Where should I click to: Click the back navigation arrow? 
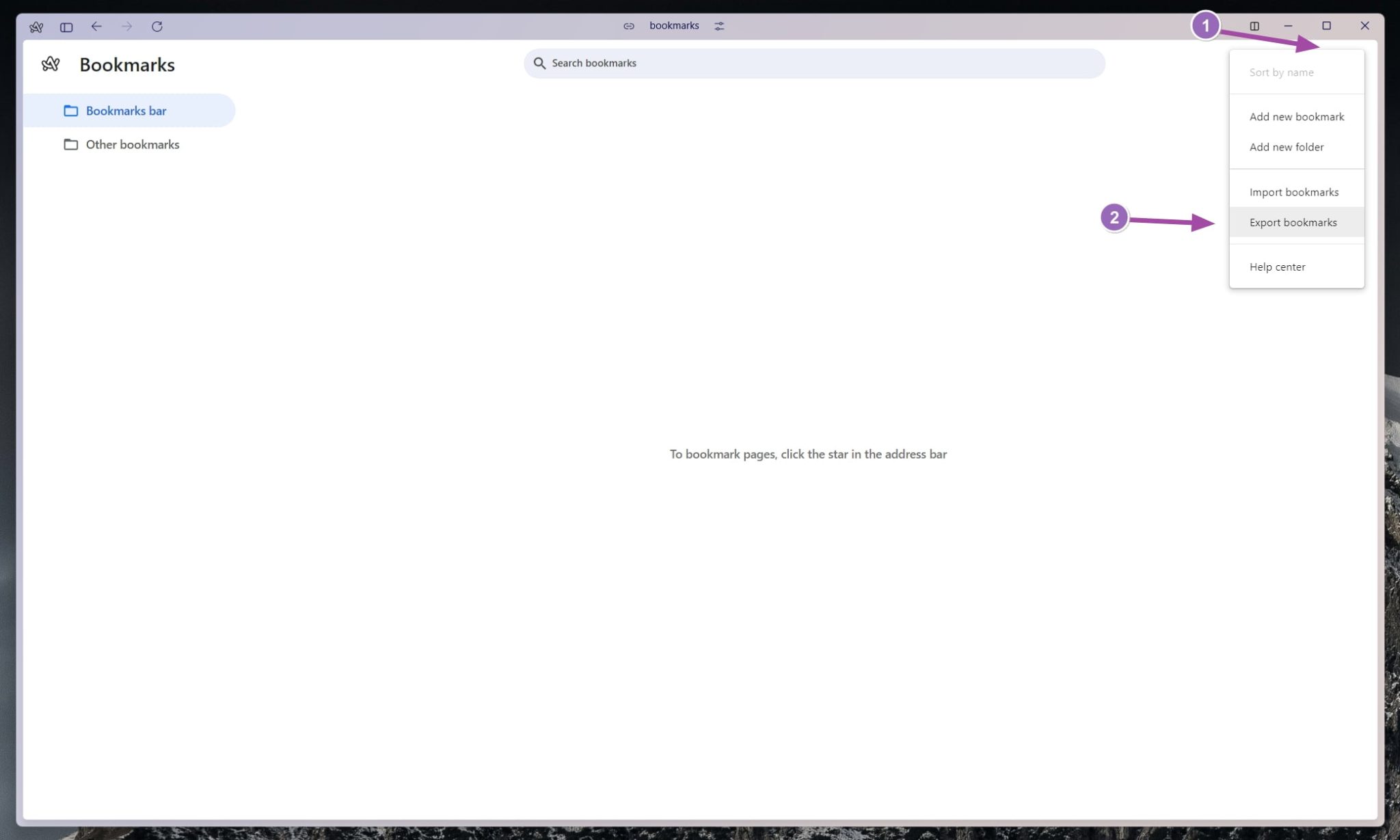(x=96, y=26)
